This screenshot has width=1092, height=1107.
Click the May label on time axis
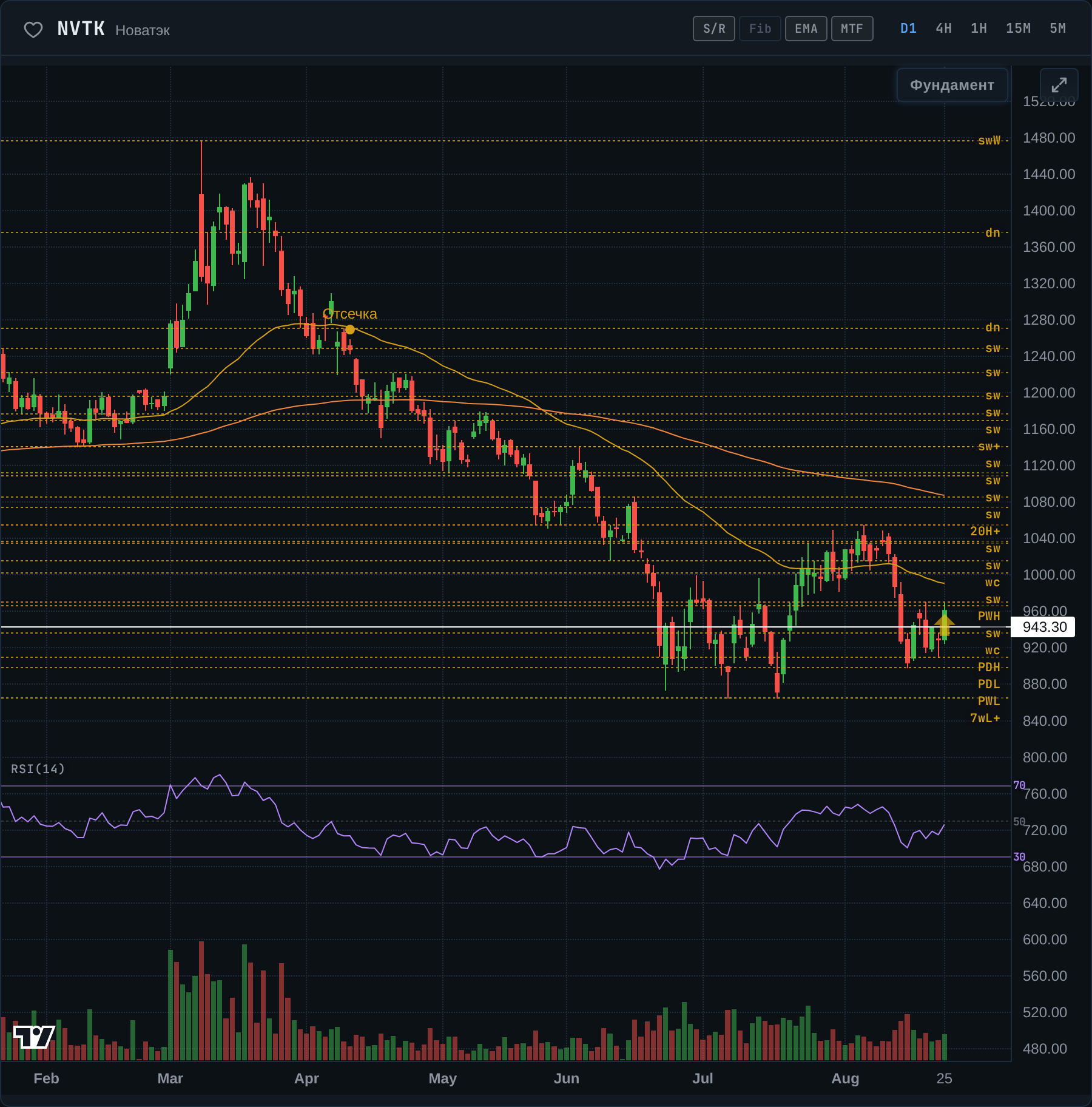point(442,1078)
